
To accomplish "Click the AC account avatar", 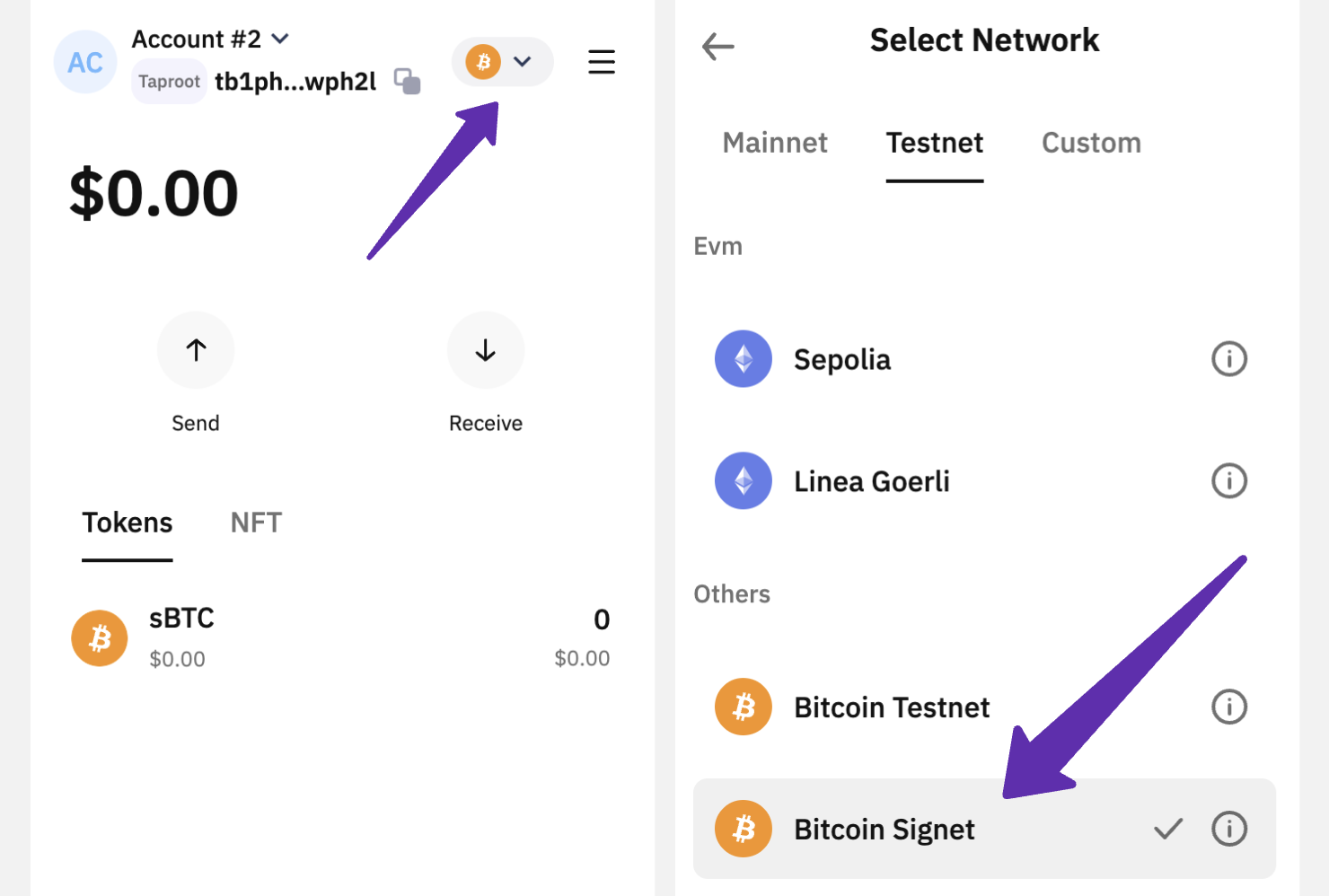I will tap(85, 62).
